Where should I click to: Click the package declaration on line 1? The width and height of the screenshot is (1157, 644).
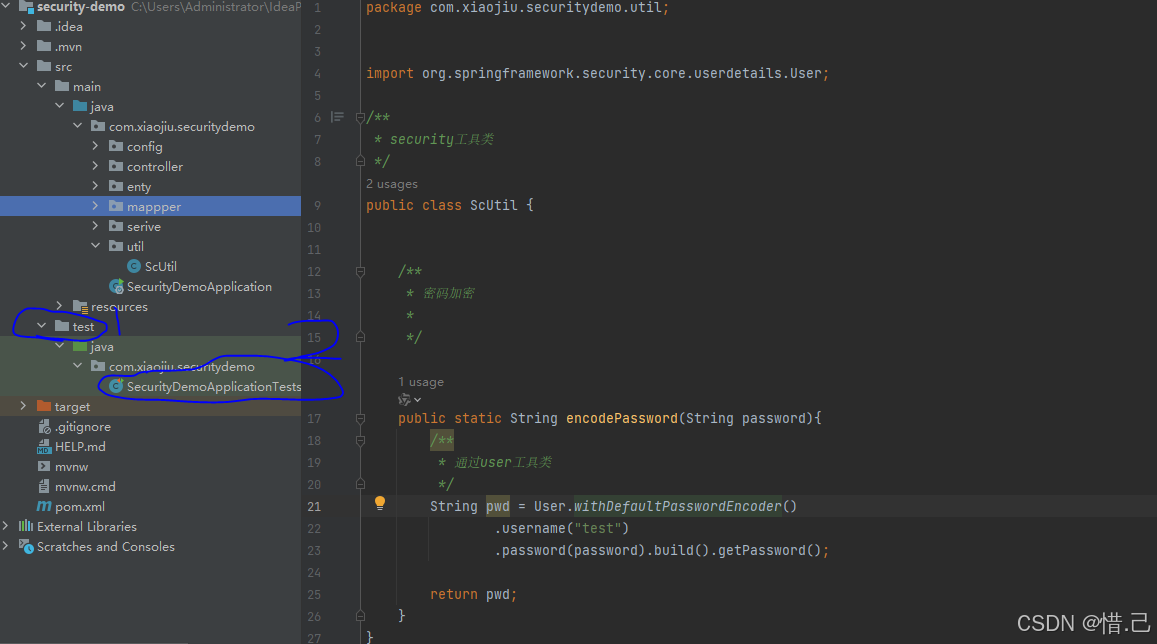517,7
